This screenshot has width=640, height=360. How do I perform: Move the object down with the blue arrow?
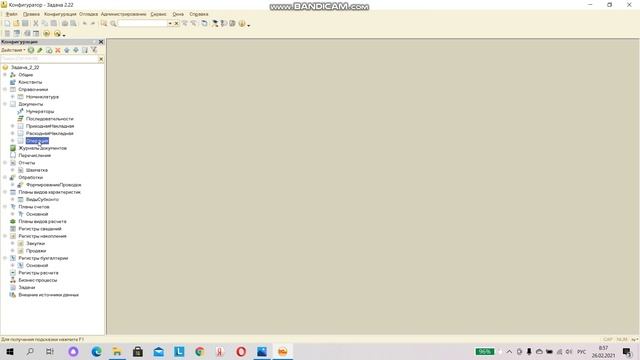point(76,50)
